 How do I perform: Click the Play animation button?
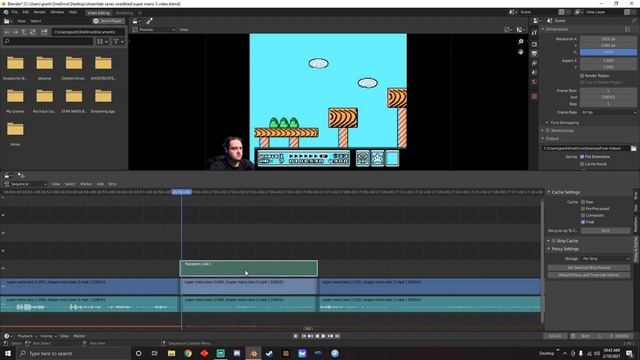(x=324, y=336)
